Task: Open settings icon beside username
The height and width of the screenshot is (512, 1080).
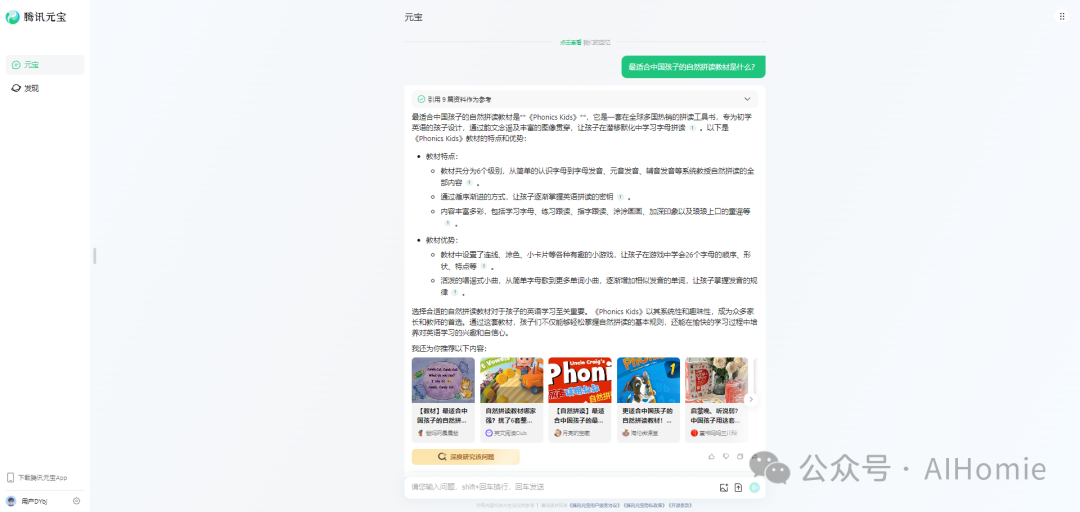Action: (76, 501)
